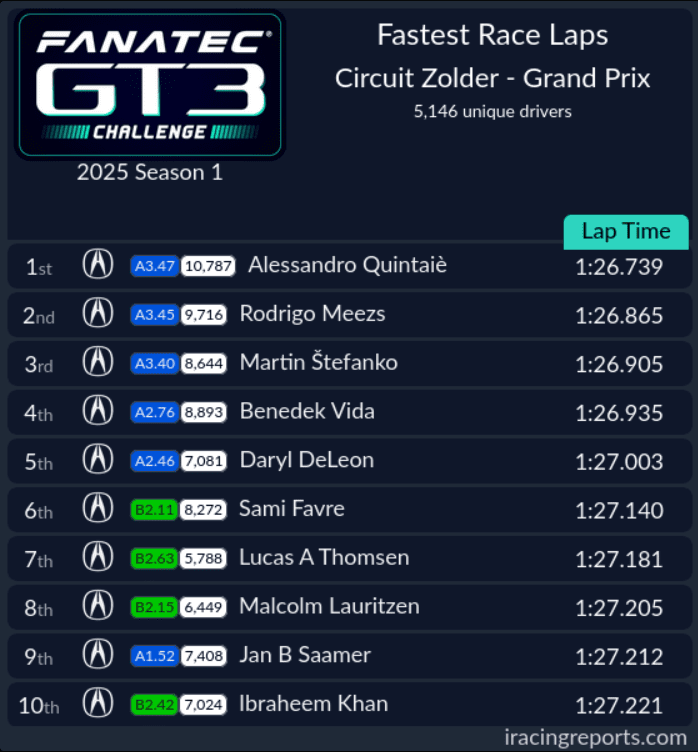The image size is (698, 752).
Task: Click car logo in Ibraheem Khan row
Action: click(x=98, y=704)
